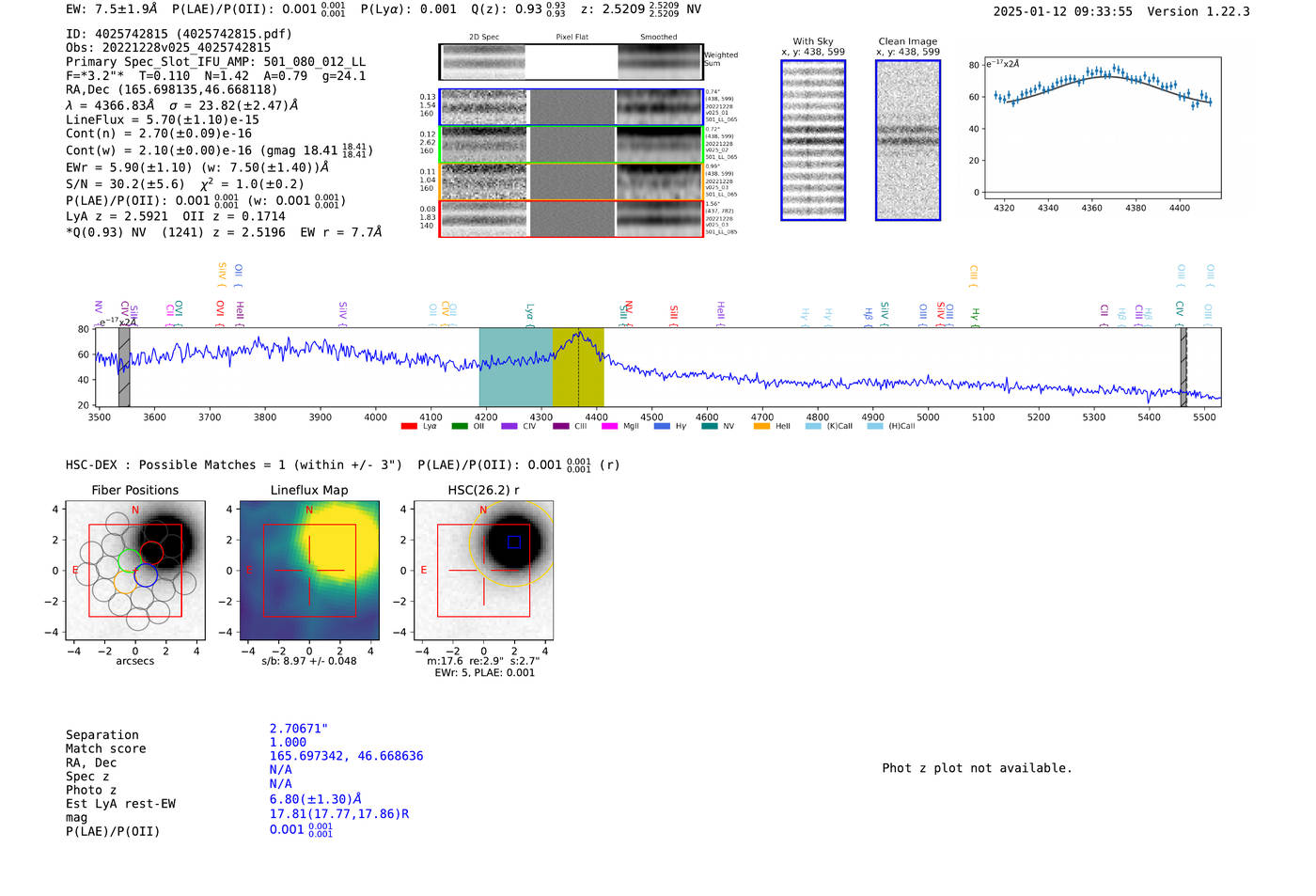The height and width of the screenshot is (896, 1316).
Task: Click the red-bordered 2D spectrum fiber row
Action: tap(571, 219)
